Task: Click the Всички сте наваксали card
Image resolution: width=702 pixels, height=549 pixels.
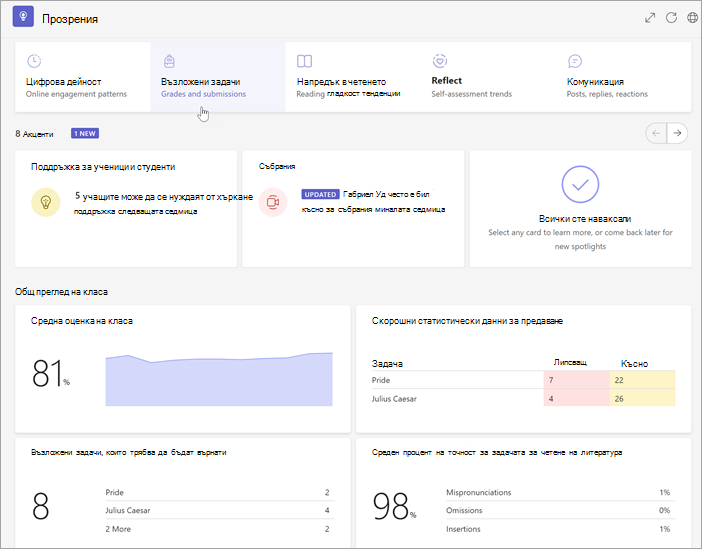Action: pos(580,209)
